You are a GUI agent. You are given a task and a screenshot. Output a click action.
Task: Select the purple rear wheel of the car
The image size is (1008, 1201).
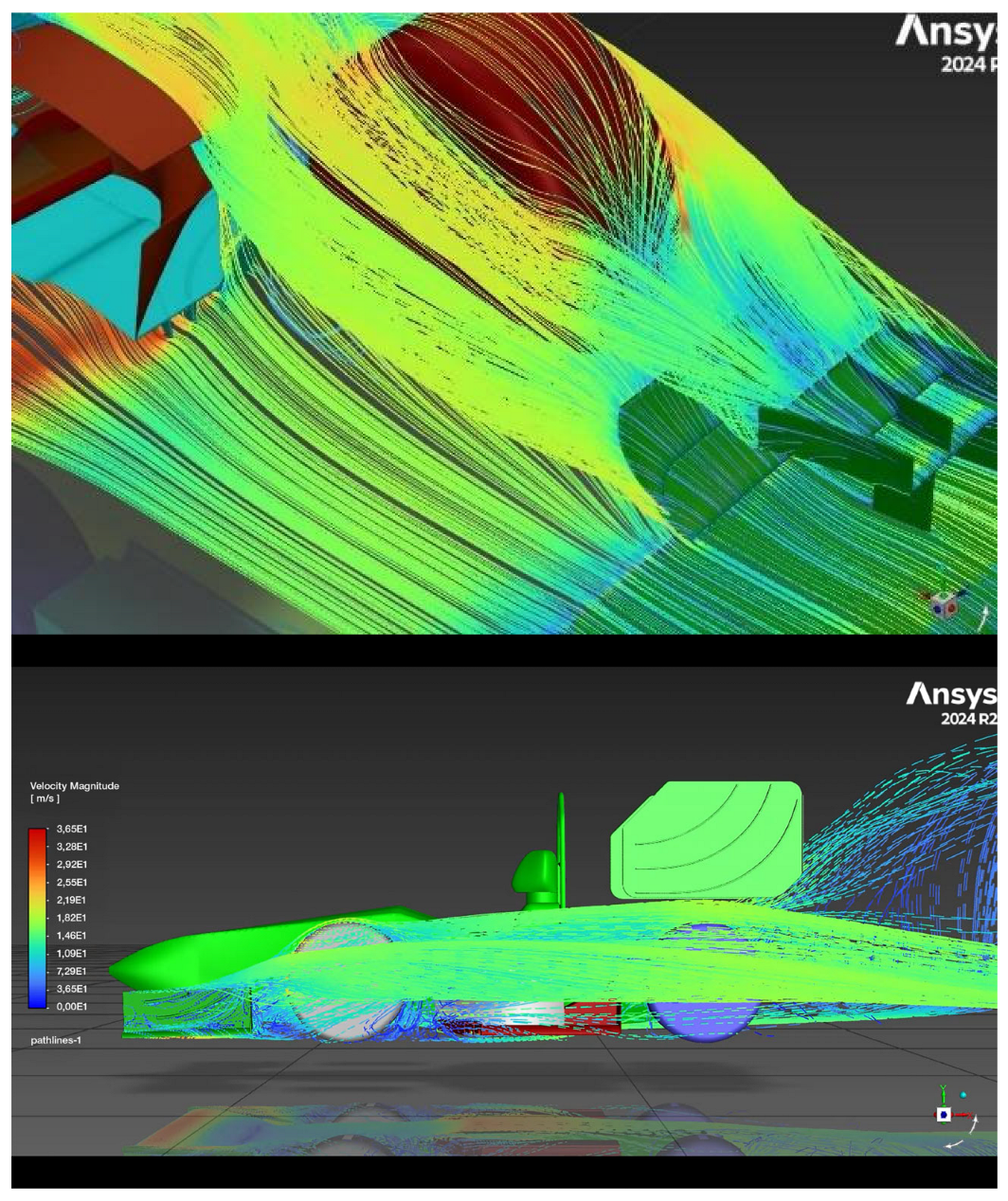click(x=703, y=1020)
